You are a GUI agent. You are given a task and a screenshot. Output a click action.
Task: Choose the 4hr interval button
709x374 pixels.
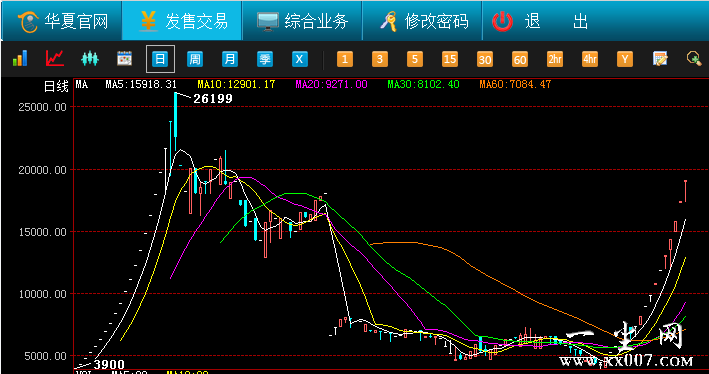[590, 59]
